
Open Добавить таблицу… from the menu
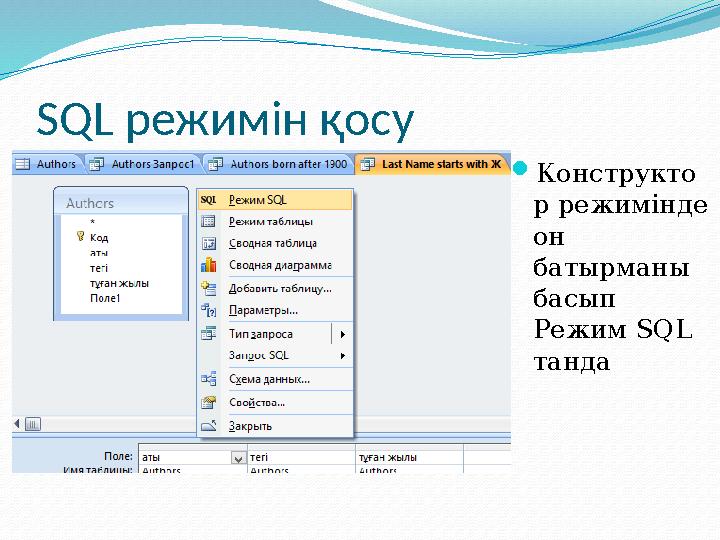(x=276, y=288)
